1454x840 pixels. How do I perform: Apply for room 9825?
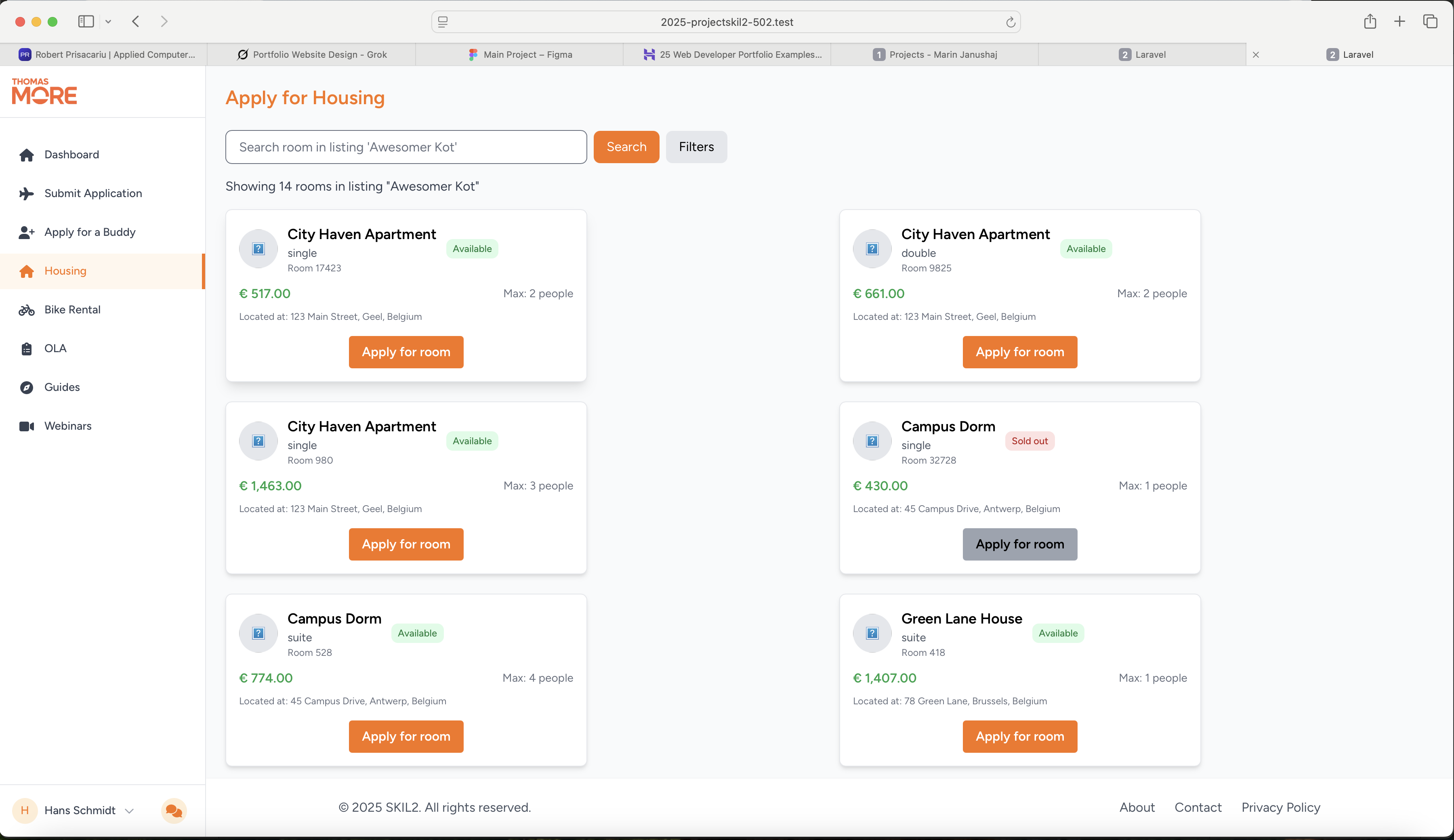1020,352
